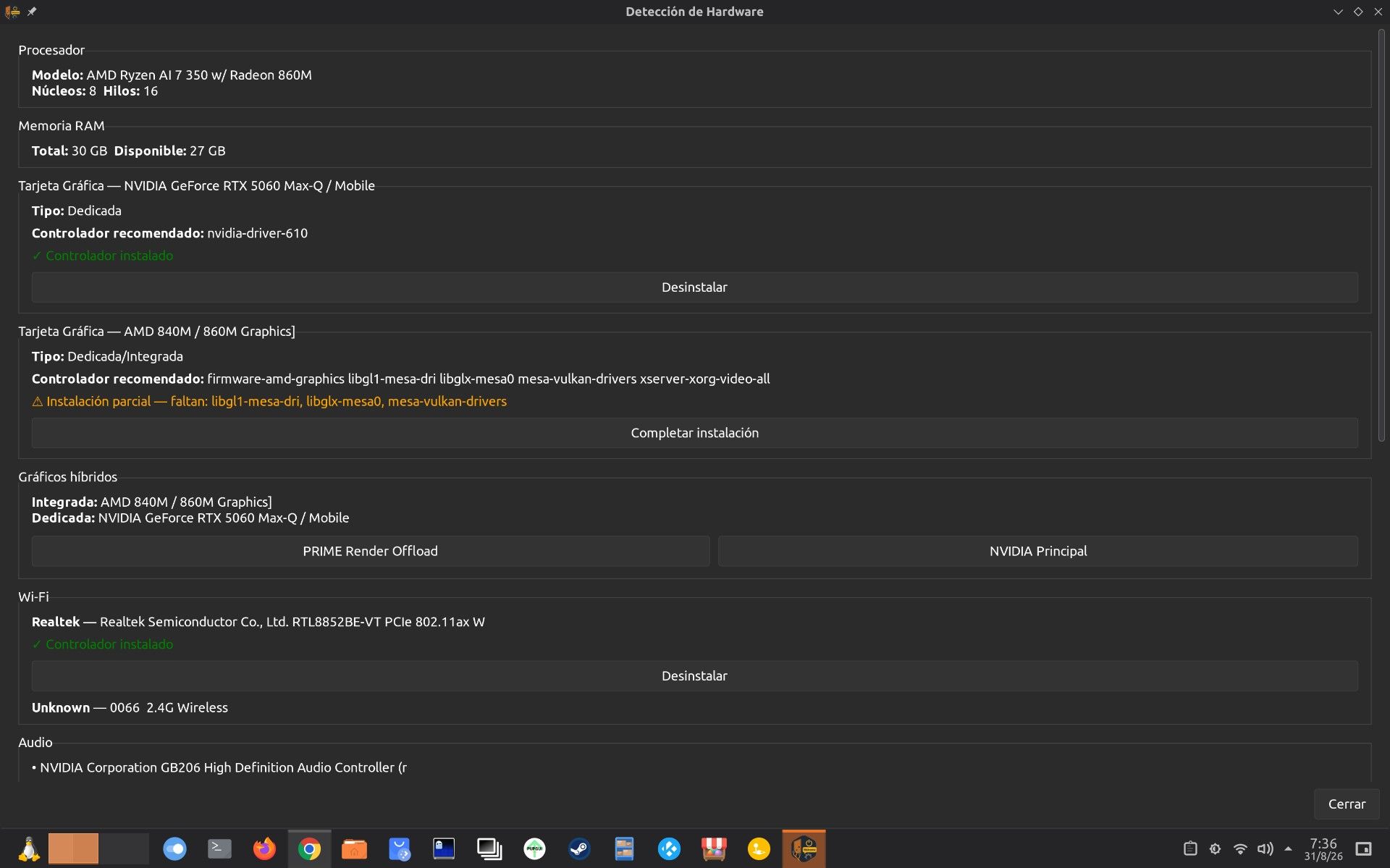
Task: Open Firefox from the taskbar
Action: point(264,848)
